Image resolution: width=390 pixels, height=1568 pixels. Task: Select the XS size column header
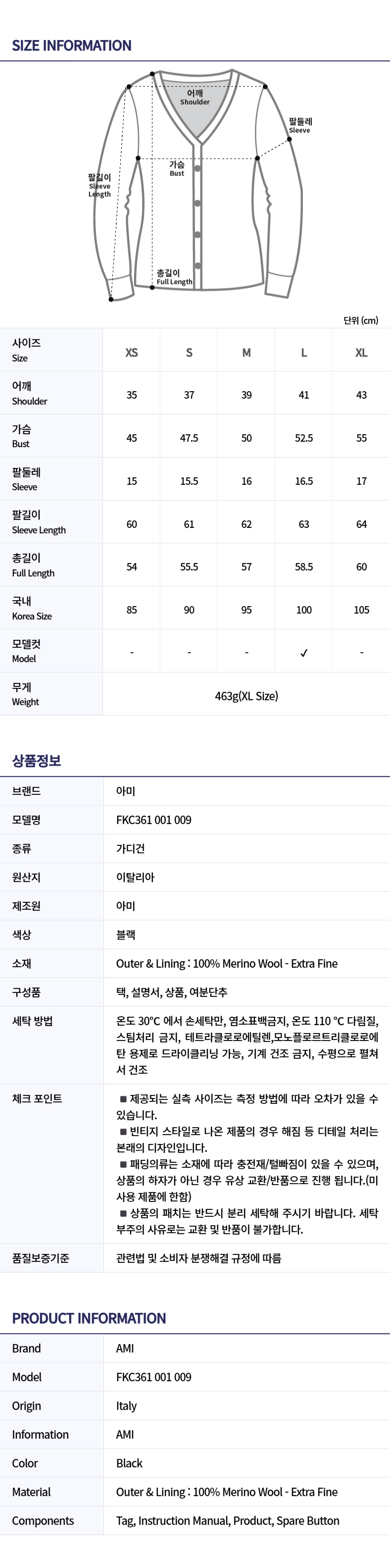pos(132,353)
